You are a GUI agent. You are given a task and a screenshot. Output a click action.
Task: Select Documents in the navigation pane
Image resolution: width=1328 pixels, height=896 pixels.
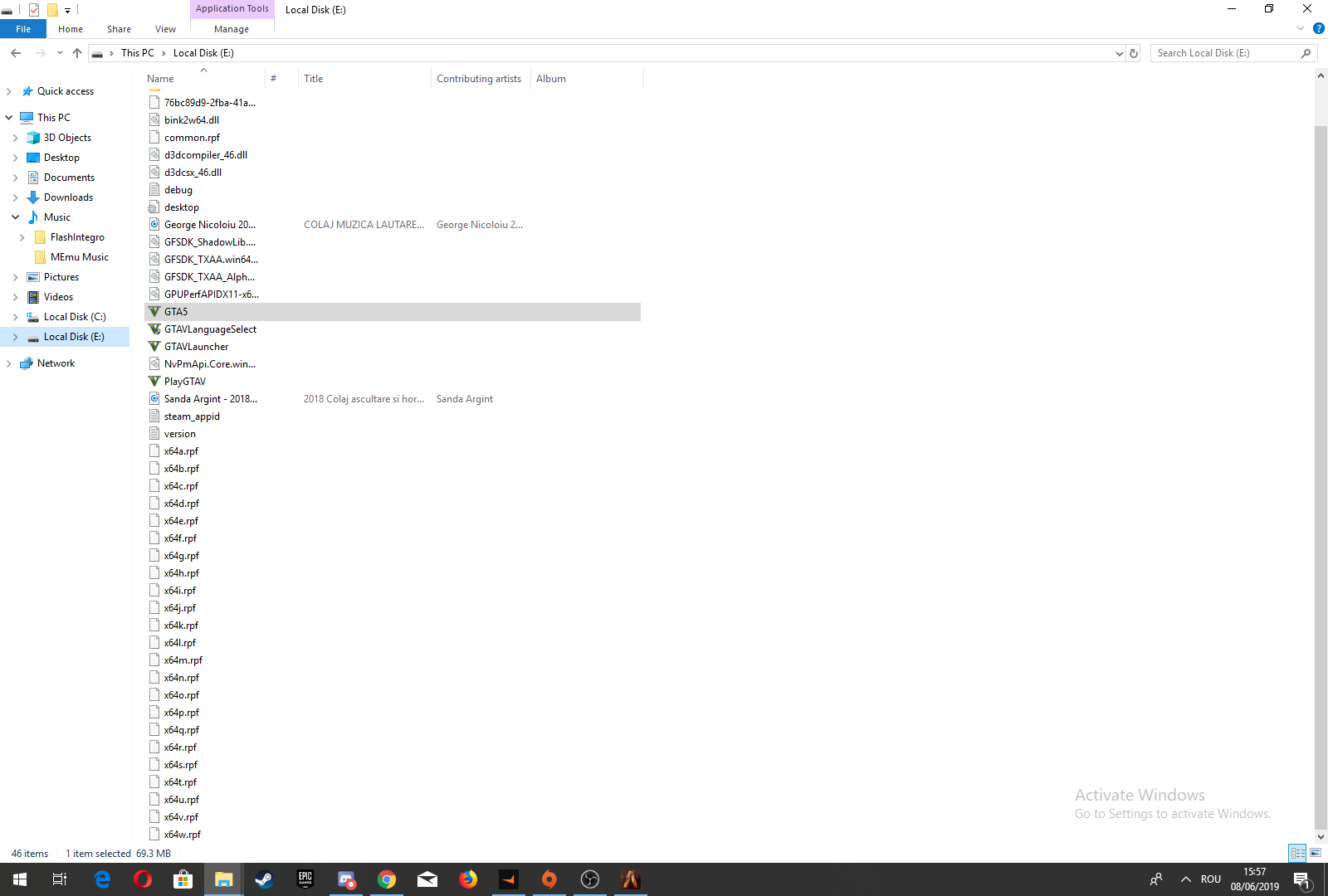click(69, 178)
